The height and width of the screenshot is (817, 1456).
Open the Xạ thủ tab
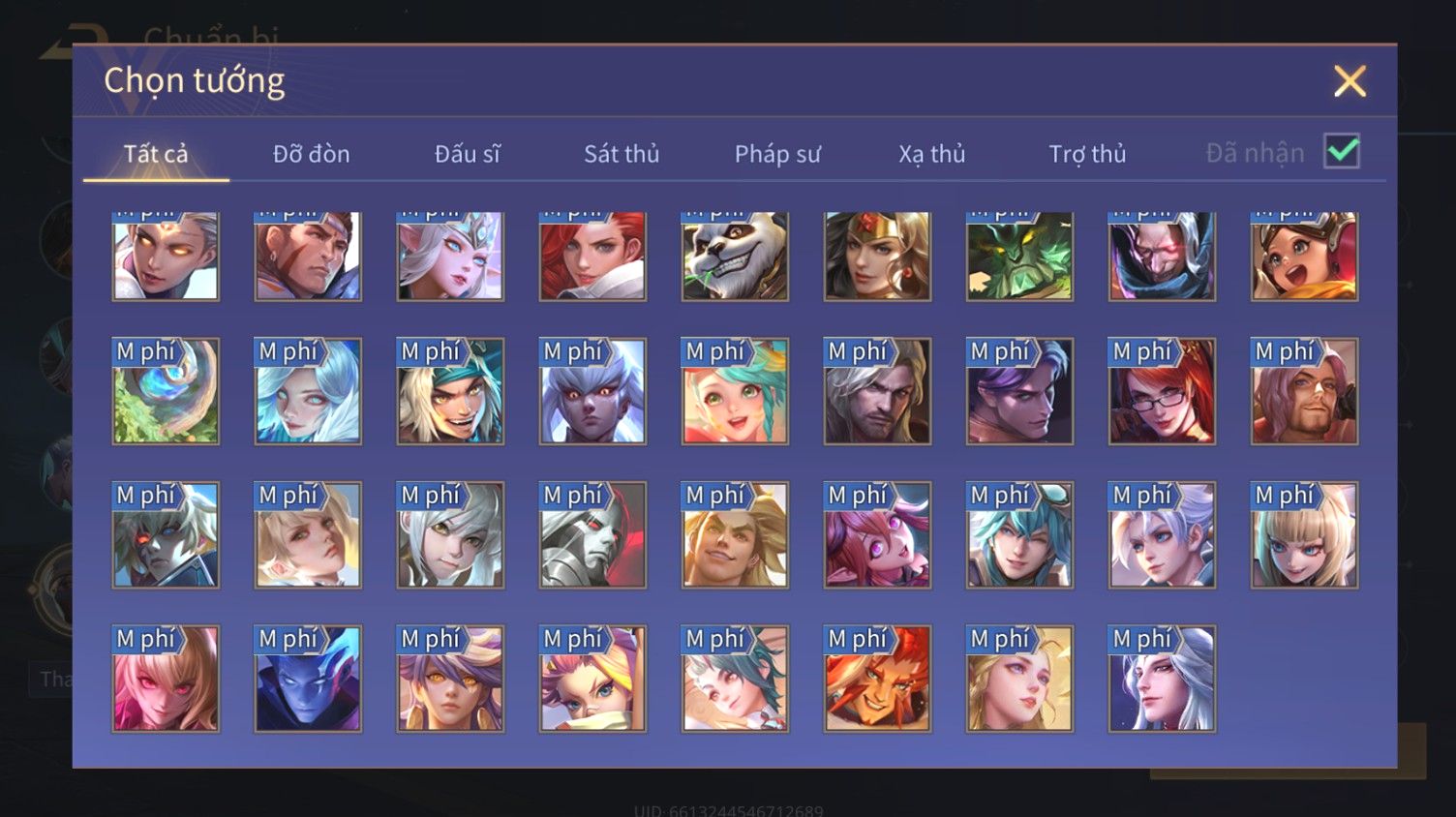(932, 154)
